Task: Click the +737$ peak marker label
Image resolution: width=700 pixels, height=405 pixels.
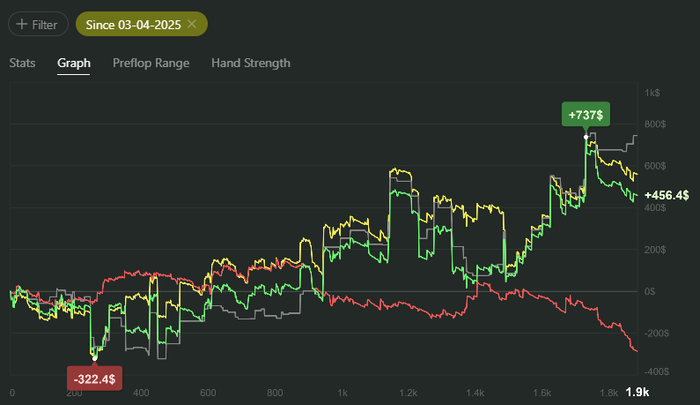Action: pyautogui.click(x=586, y=115)
